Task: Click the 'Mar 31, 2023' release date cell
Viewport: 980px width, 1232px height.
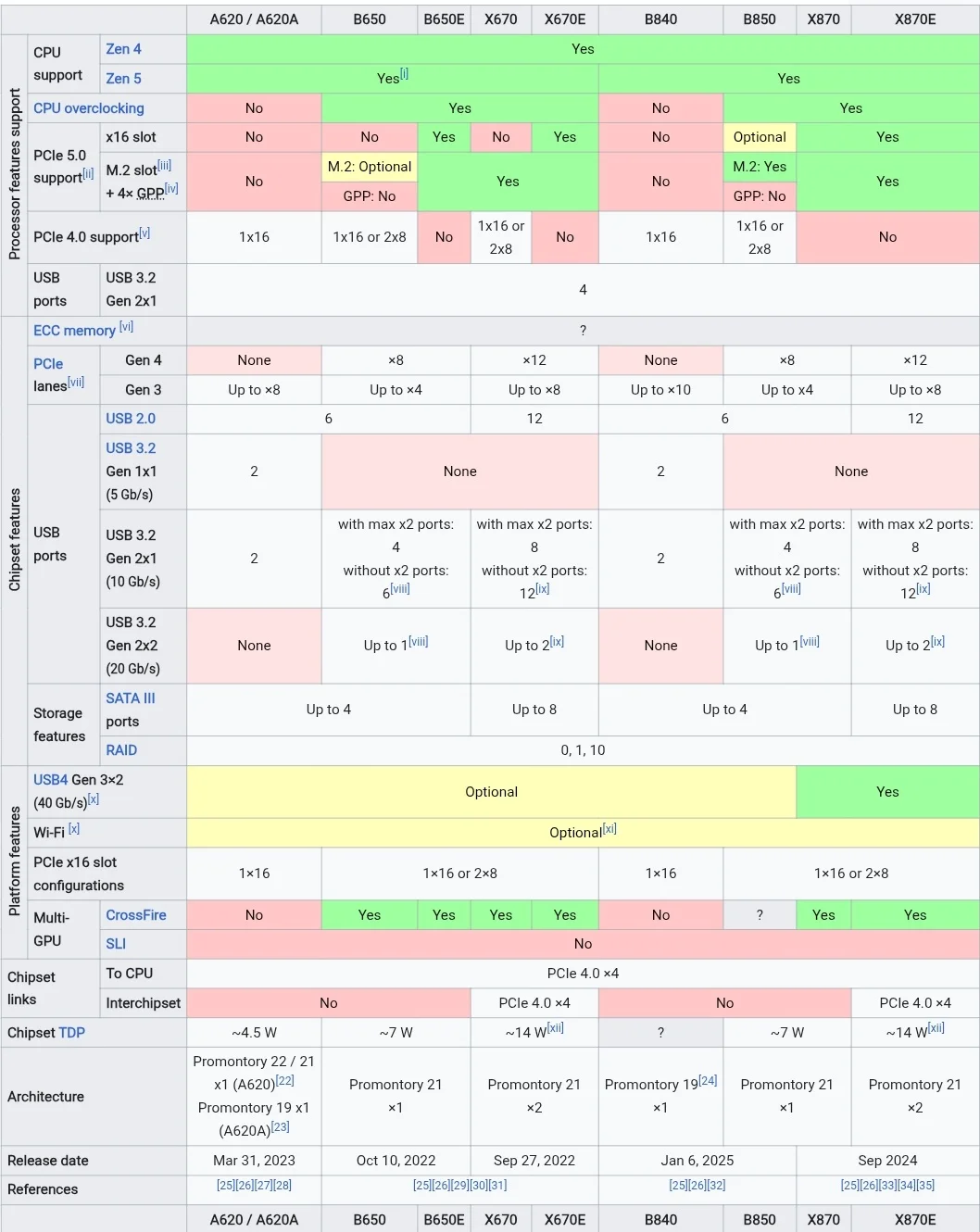Action: point(254,1161)
